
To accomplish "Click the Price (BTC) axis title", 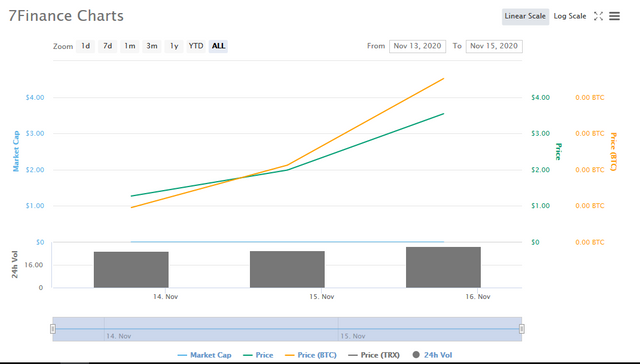I will tap(613, 151).
